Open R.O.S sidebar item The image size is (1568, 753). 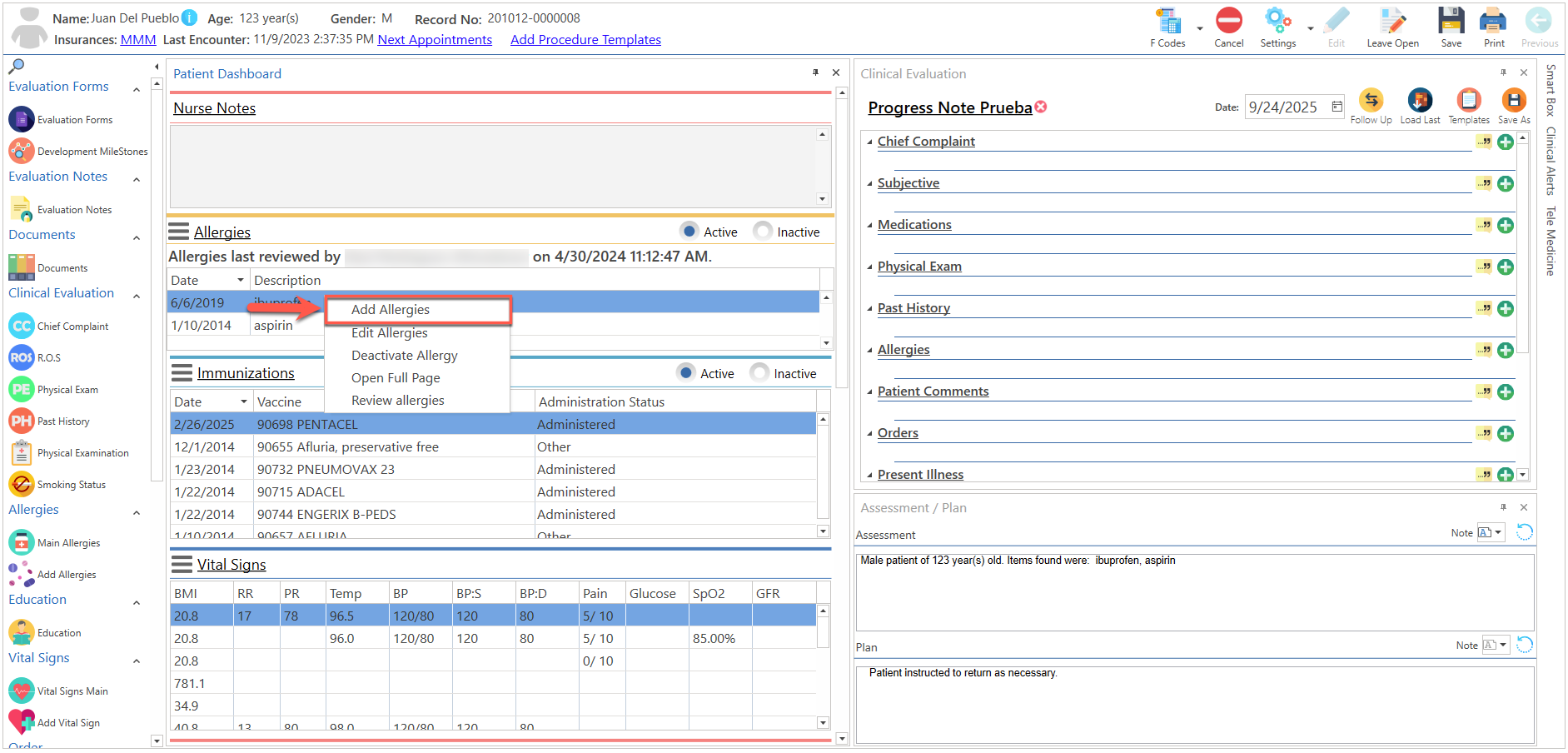pyautogui.click(x=35, y=357)
